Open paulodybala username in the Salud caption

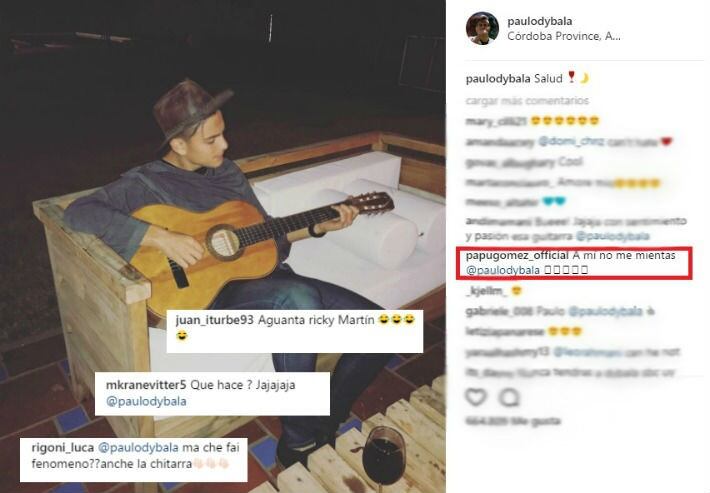pyautogui.click(x=498, y=79)
